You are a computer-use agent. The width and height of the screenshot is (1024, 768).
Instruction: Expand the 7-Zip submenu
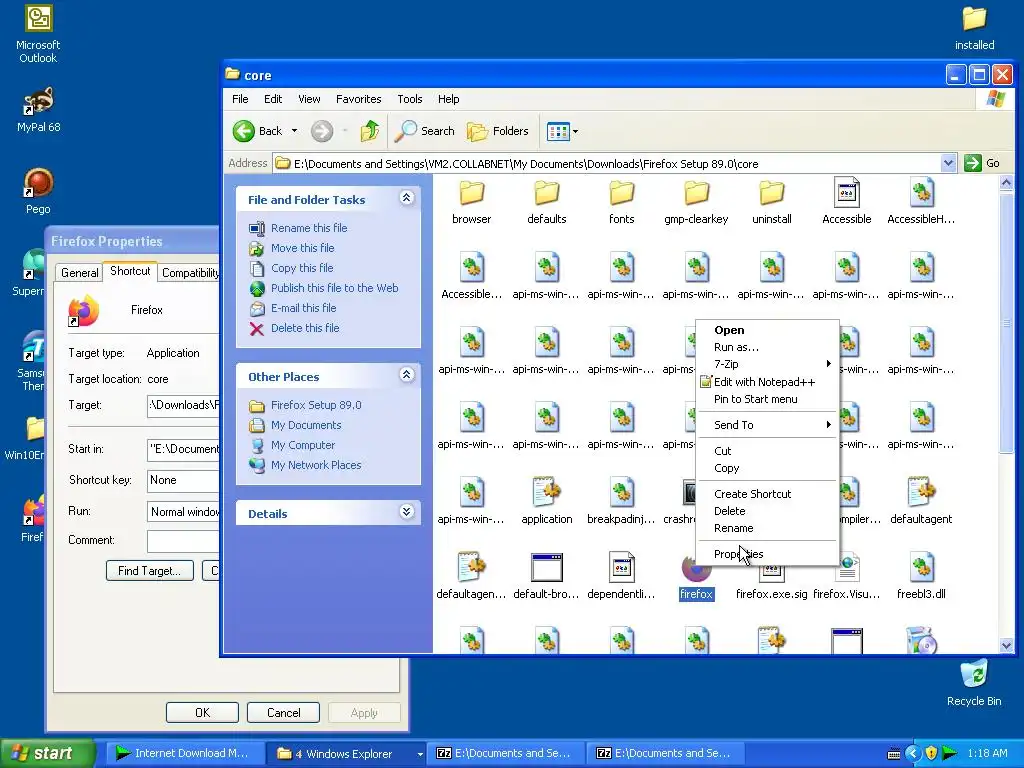(x=767, y=364)
